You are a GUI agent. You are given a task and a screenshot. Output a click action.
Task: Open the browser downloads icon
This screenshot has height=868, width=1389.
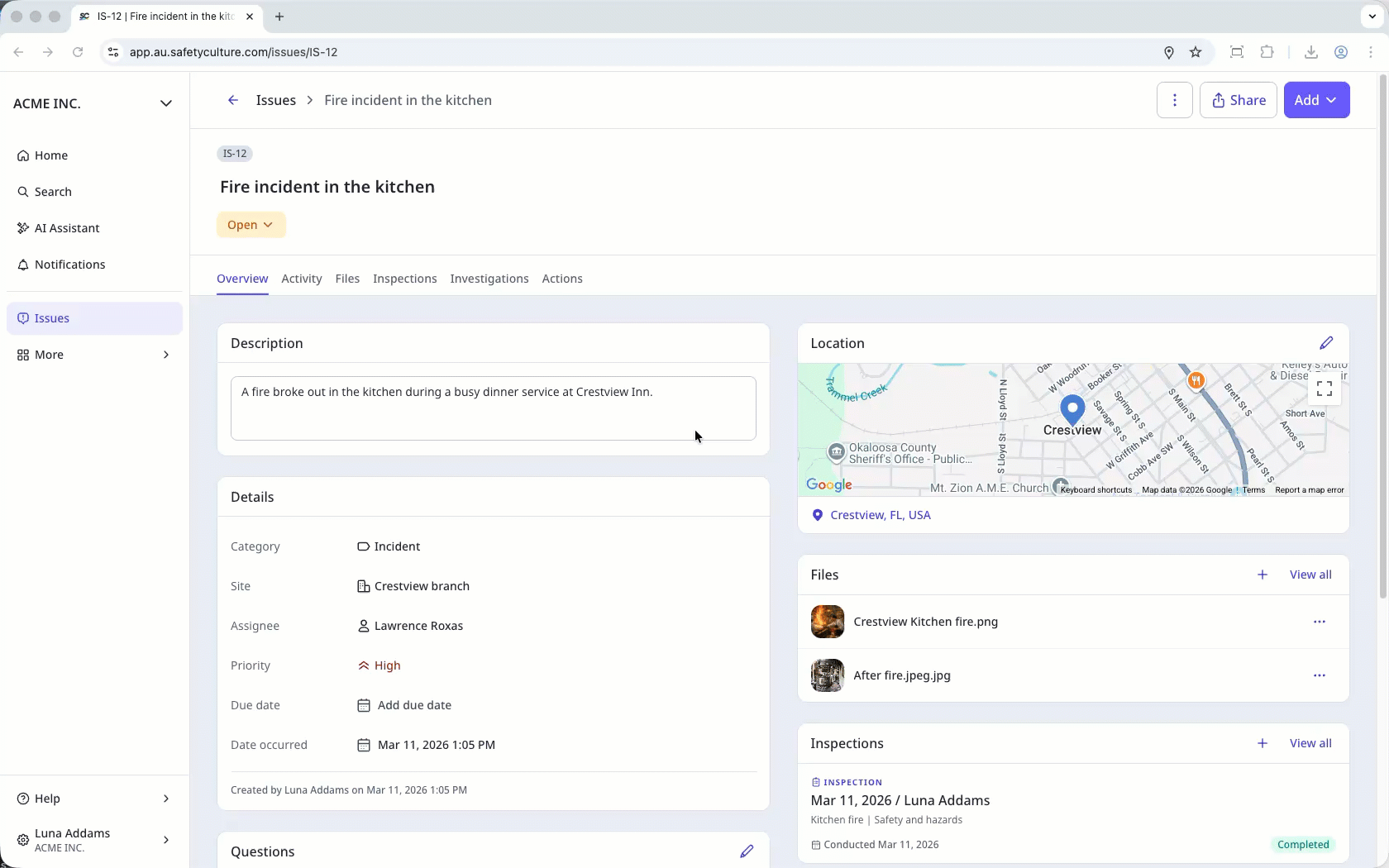1311,52
